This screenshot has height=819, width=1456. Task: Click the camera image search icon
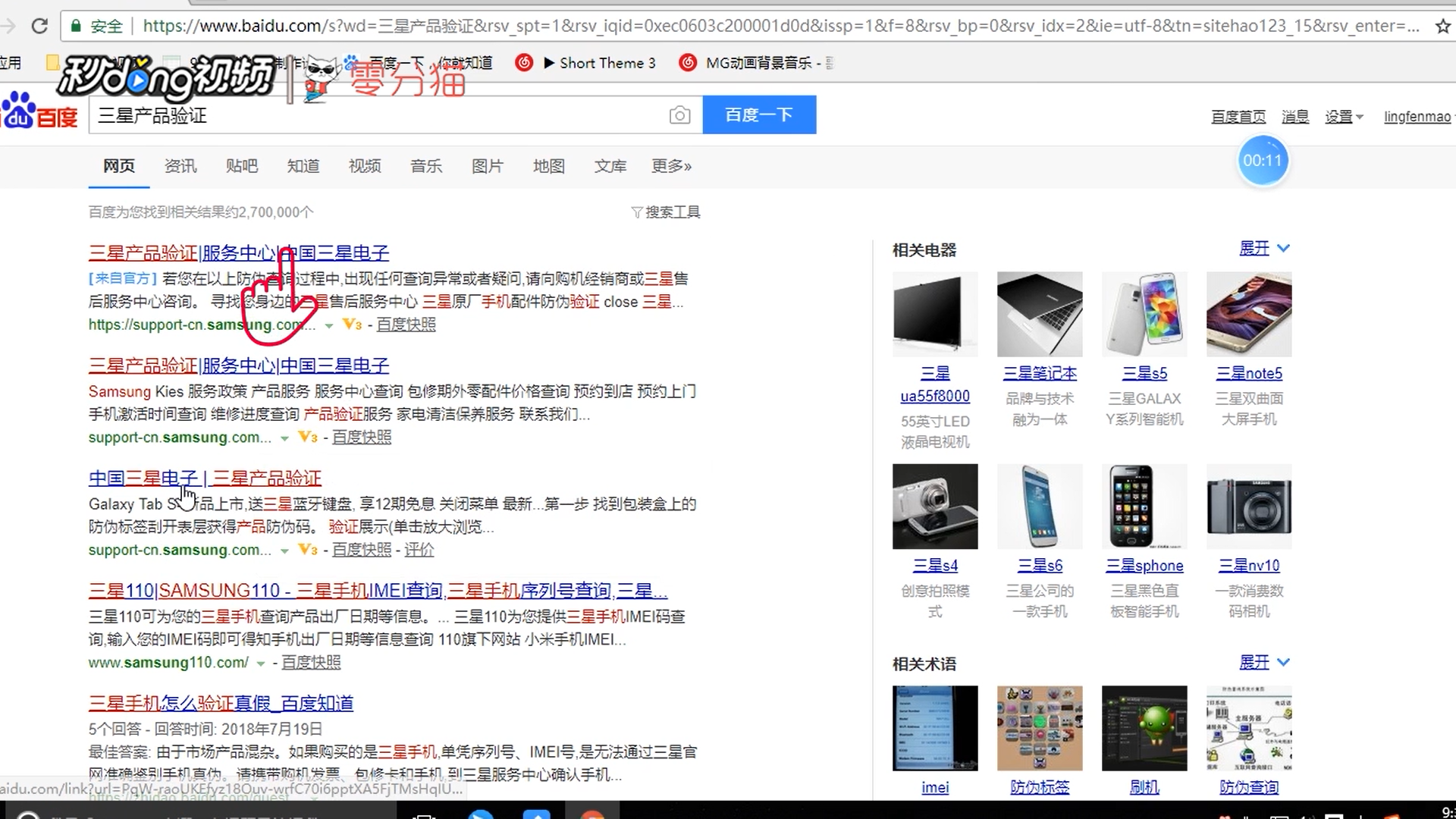679,115
